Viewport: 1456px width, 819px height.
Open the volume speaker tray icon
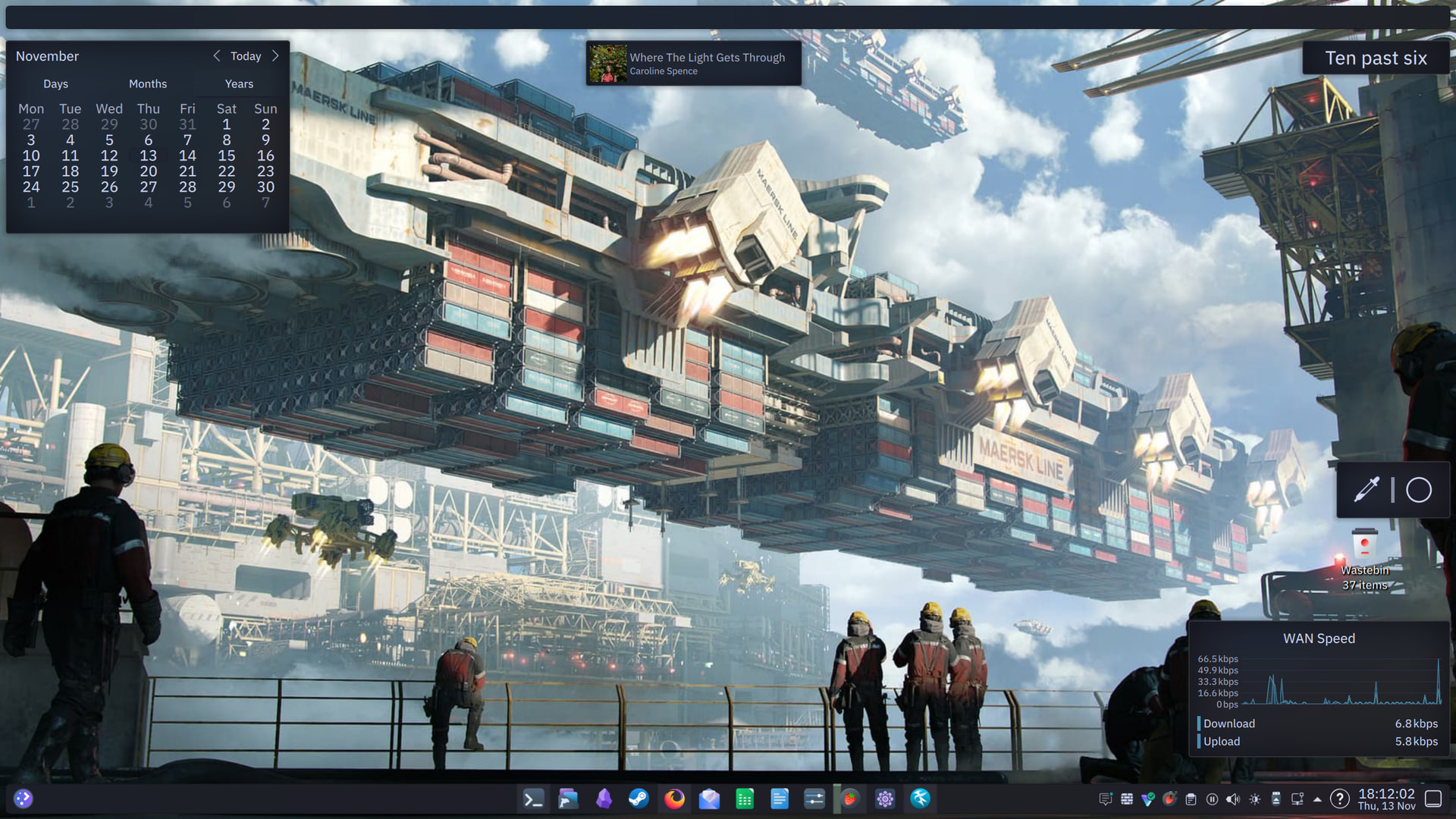click(1233, 799)
